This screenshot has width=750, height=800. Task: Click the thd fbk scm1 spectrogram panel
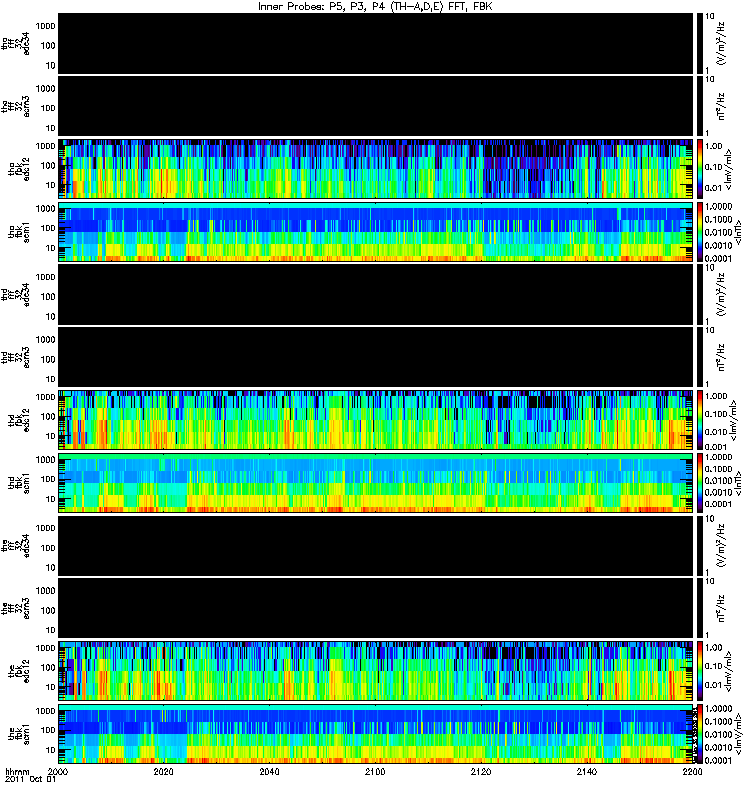376,483
